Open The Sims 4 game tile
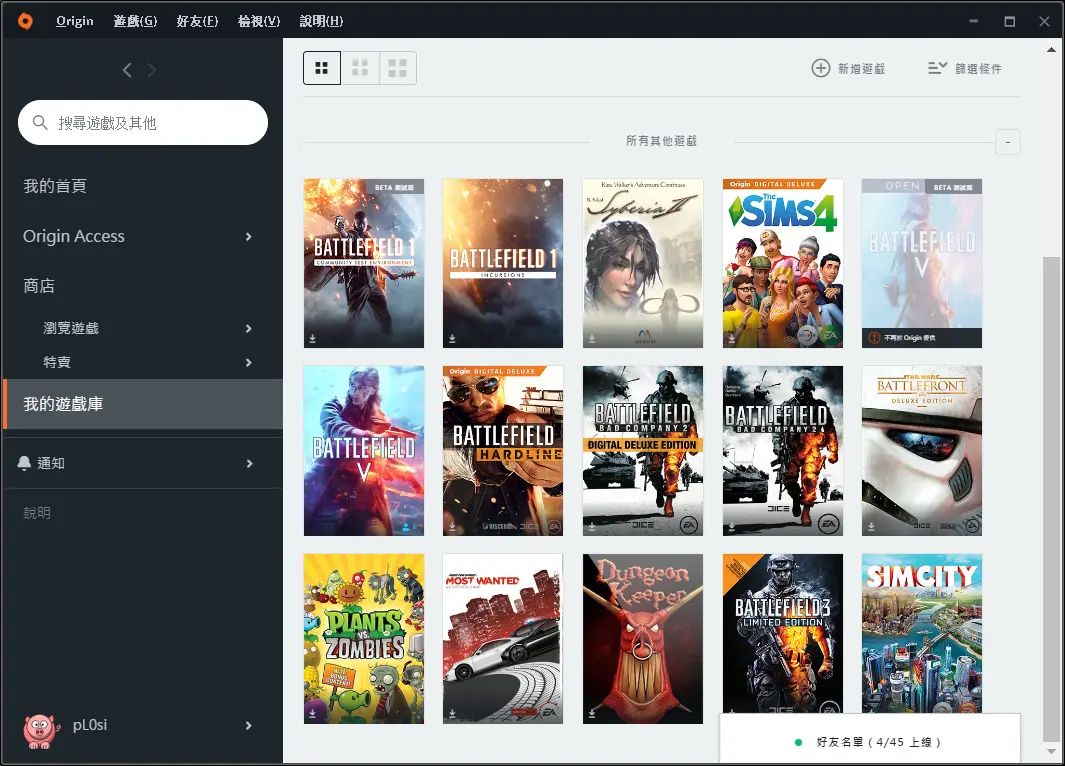Image resolution: width=1065 pixels, height=766 pixels. coord(782,263)
